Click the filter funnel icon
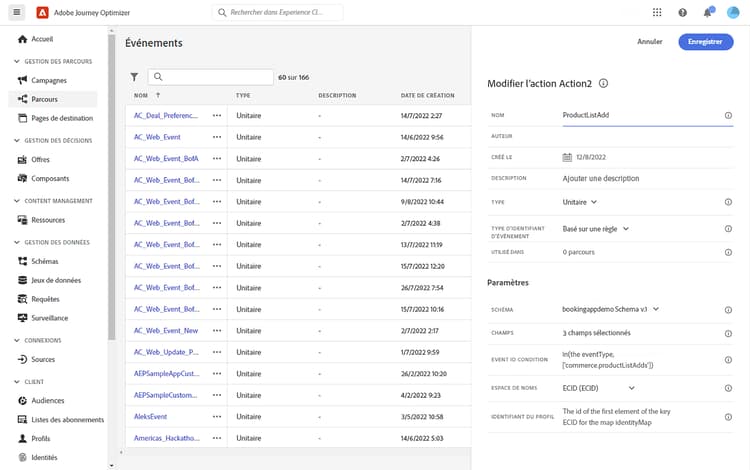 coord(134,77)
